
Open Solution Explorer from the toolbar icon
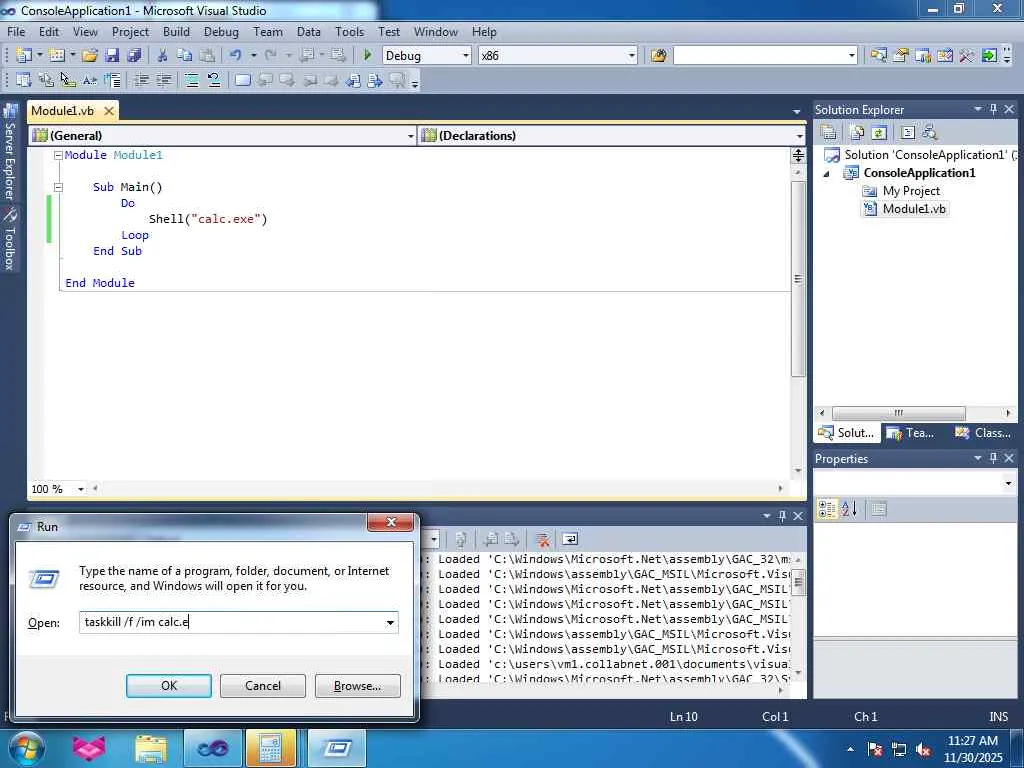(x=879, y=56)
